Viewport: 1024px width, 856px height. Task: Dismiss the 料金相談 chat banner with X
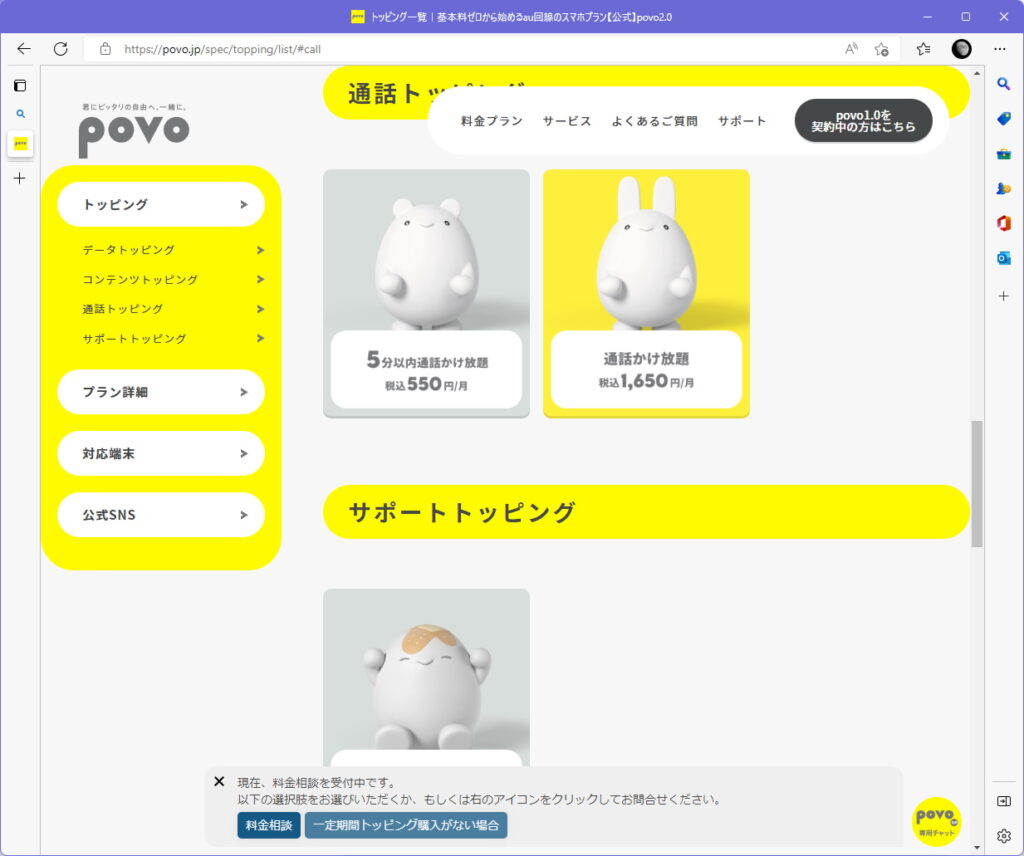[x=219, y=782]
